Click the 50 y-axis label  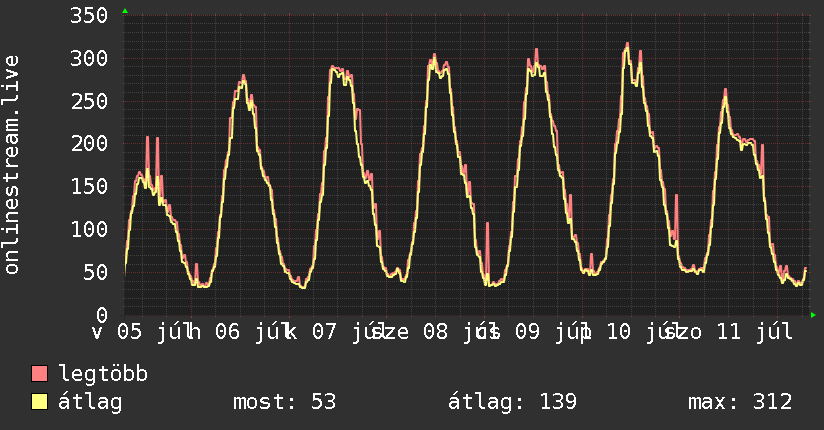(x=95, y=272)
